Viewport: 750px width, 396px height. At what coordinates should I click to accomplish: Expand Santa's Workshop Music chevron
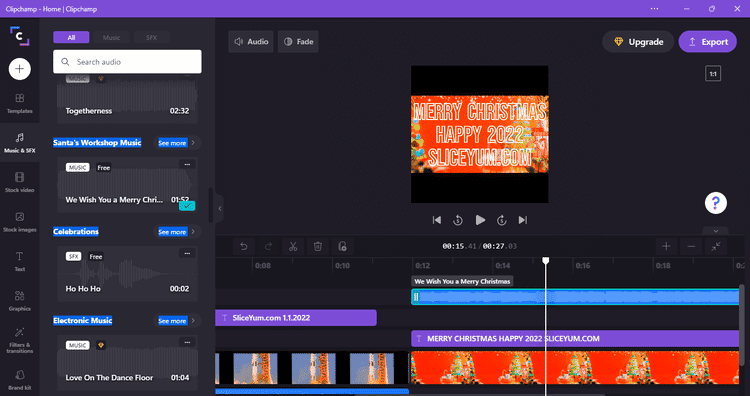point(193,143)
